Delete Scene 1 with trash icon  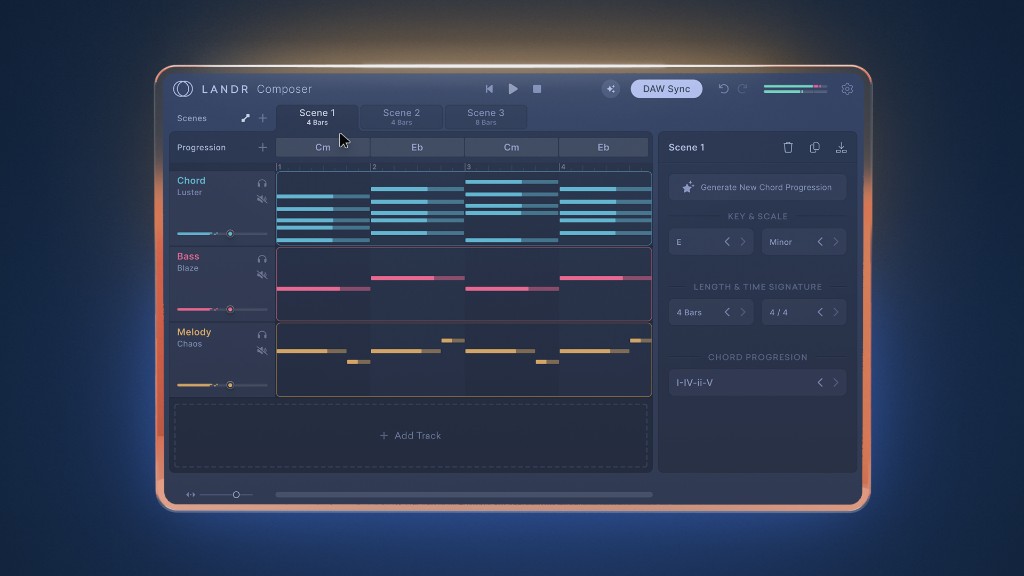coord(788,147)
